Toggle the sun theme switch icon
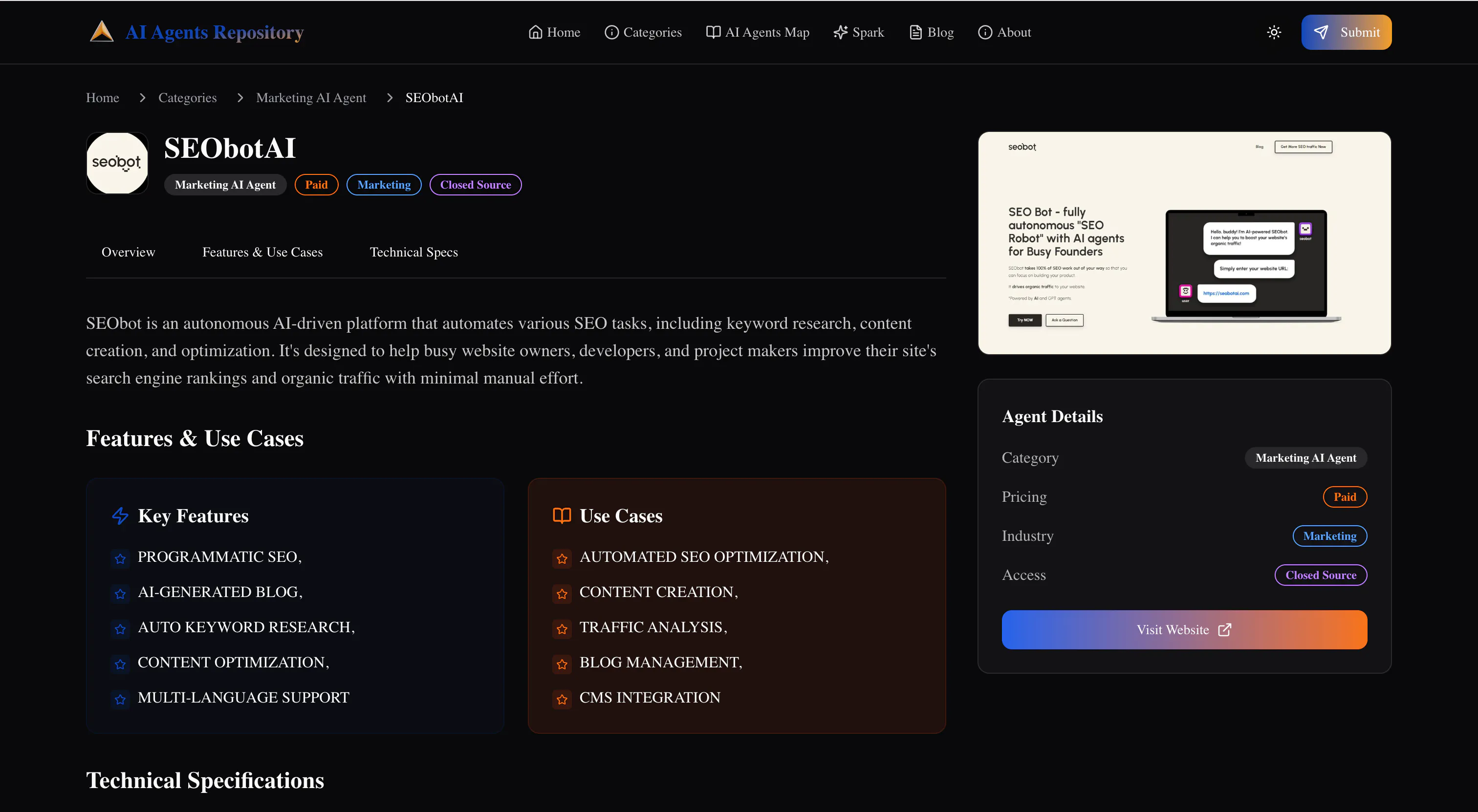1478x812 pixels. [1274, 32]
